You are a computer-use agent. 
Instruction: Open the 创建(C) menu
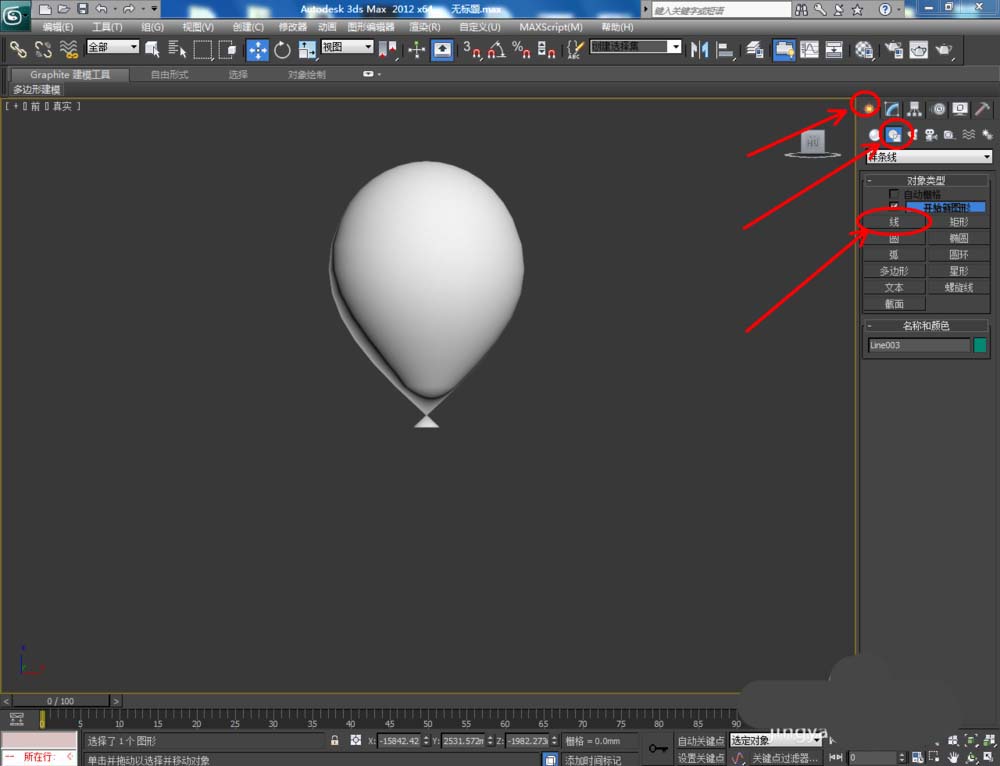247,27
